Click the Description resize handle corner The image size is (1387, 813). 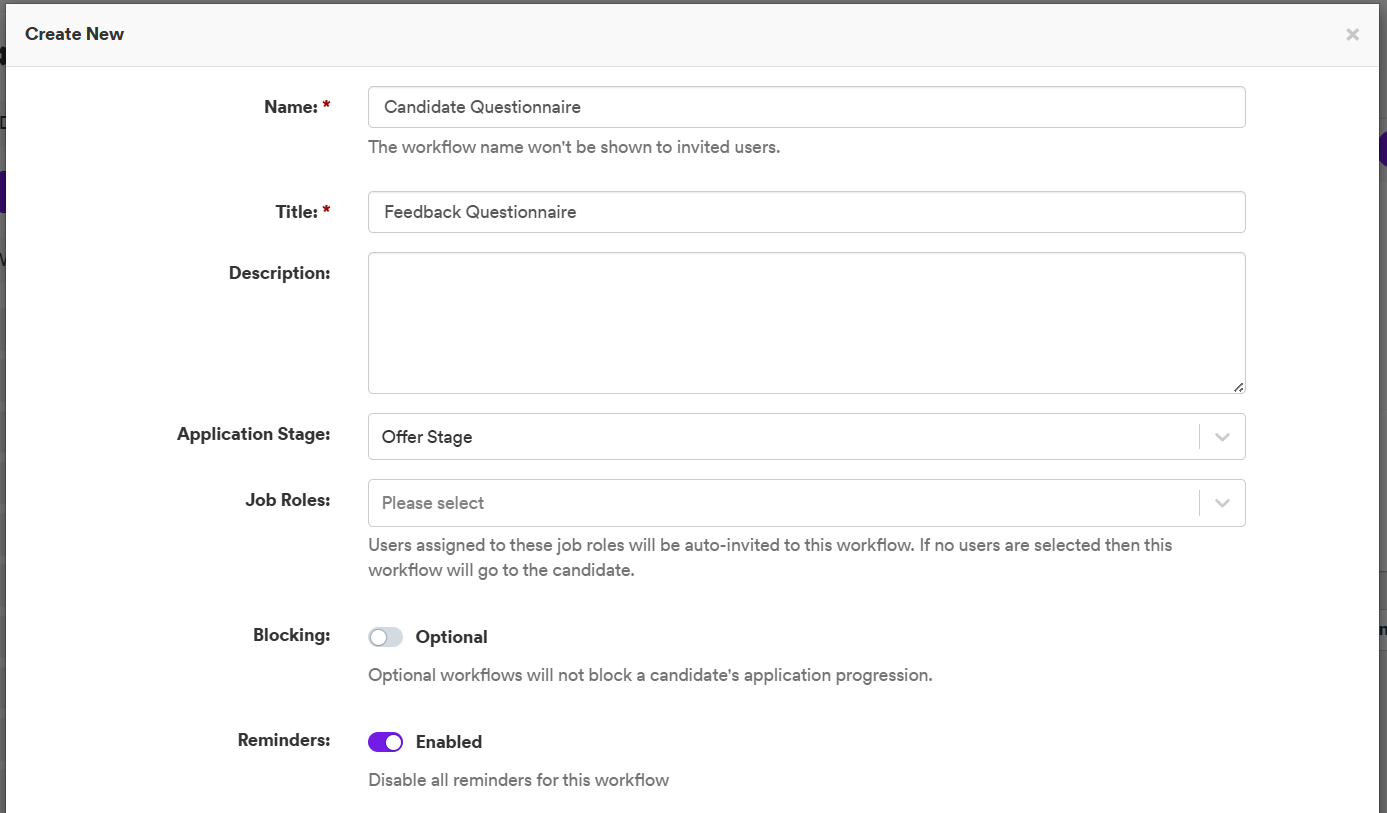[1238, 387]
